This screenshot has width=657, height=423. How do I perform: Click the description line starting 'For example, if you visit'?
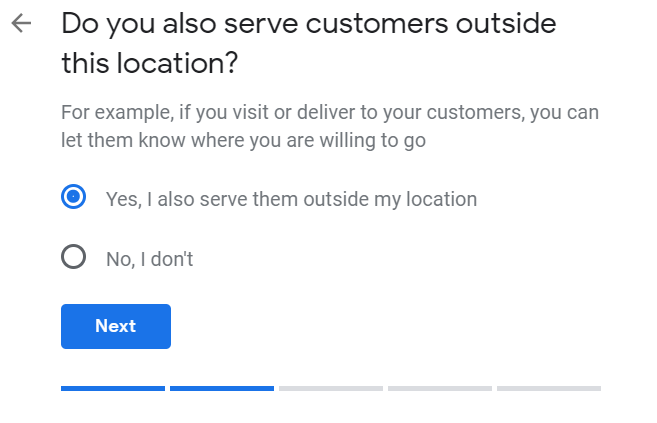330,112
